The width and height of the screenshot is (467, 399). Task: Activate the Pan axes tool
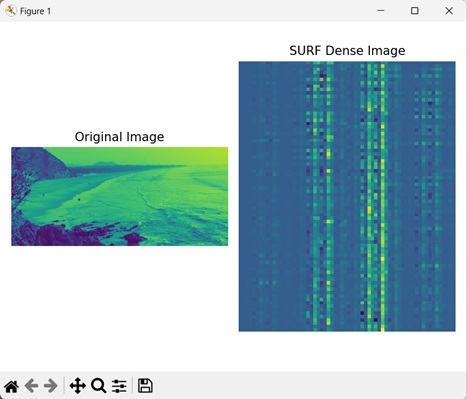(x=78, y=386)
